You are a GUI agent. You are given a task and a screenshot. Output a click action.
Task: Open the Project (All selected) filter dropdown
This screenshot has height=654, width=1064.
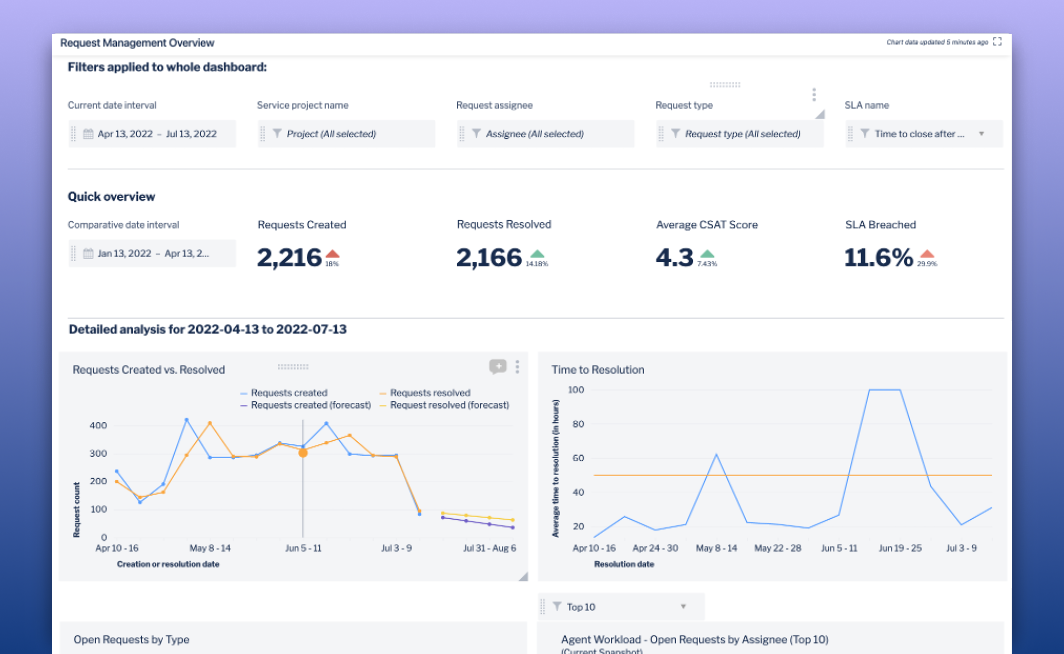tap(346, 134)
